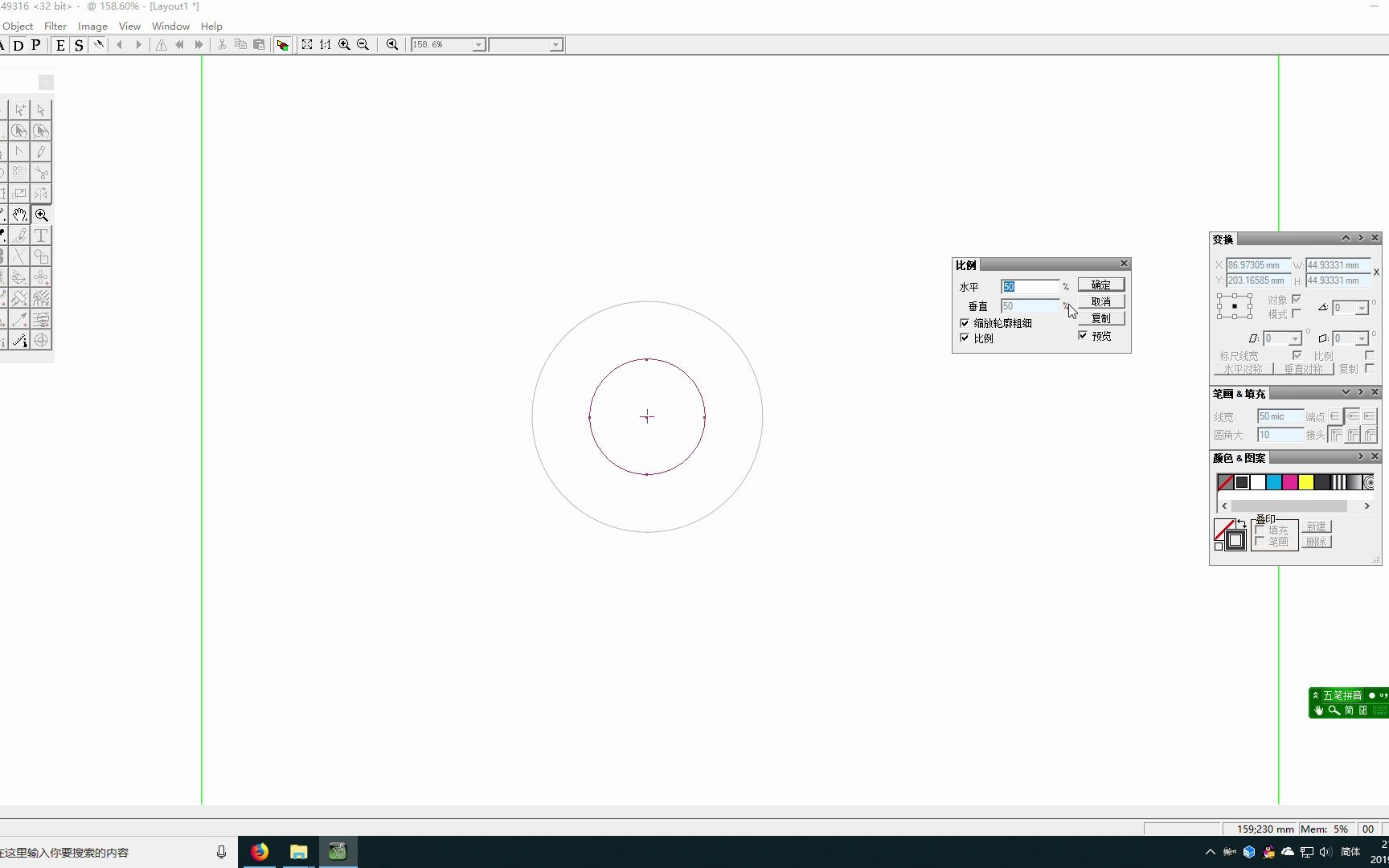Toggle the 复制 checkbox in transform panel
Viewport: 1389px width, 868px height.
pos(1370,369)
